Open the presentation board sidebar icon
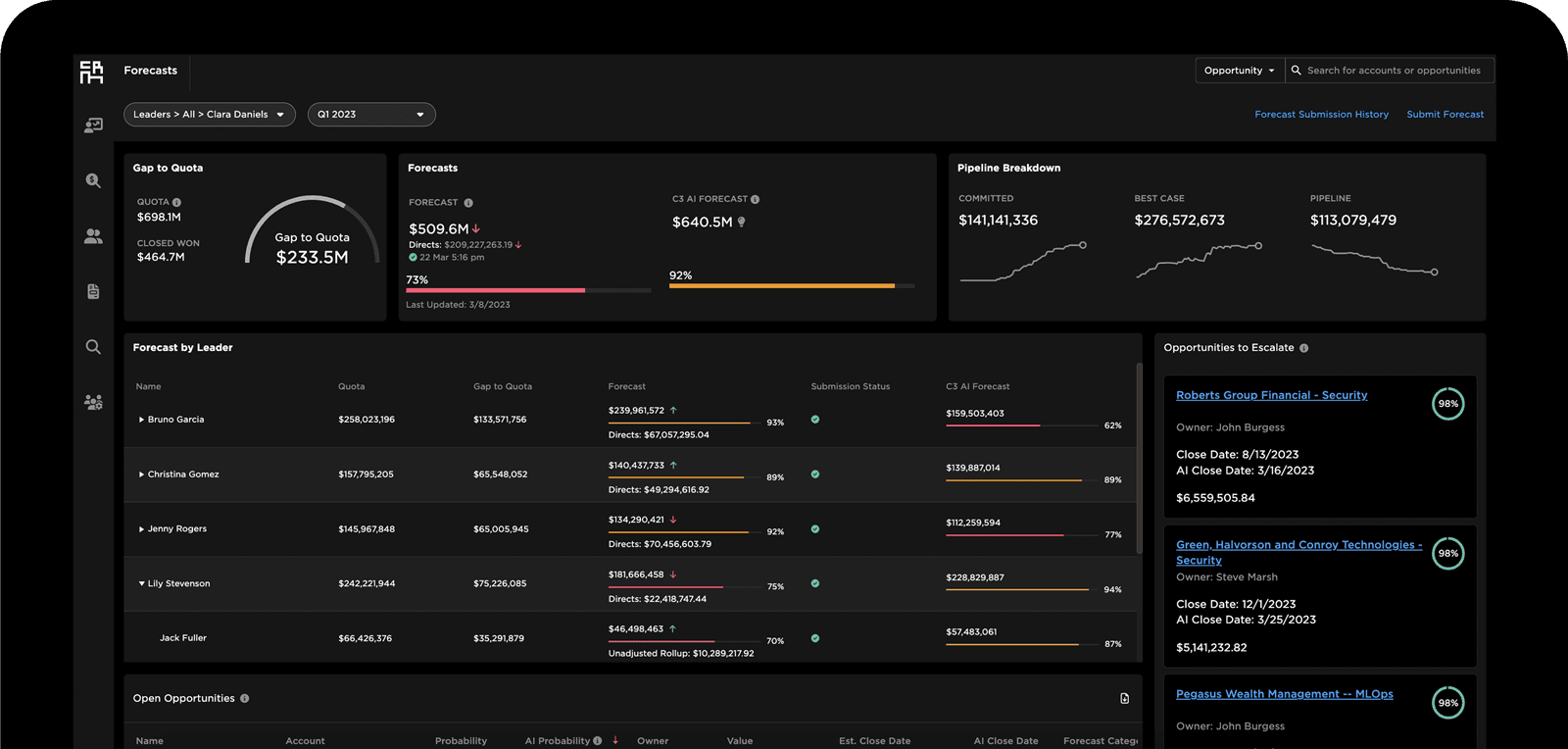Viewport: 1568px width, 749px height. pos(93,125)
